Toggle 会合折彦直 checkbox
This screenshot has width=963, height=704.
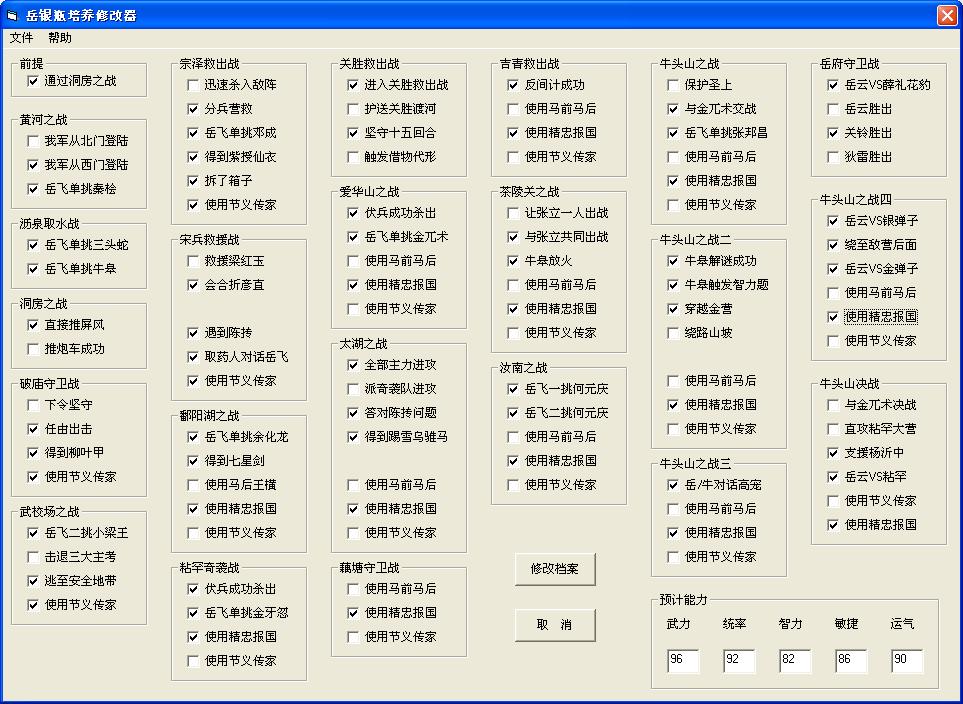pos(193,285)
